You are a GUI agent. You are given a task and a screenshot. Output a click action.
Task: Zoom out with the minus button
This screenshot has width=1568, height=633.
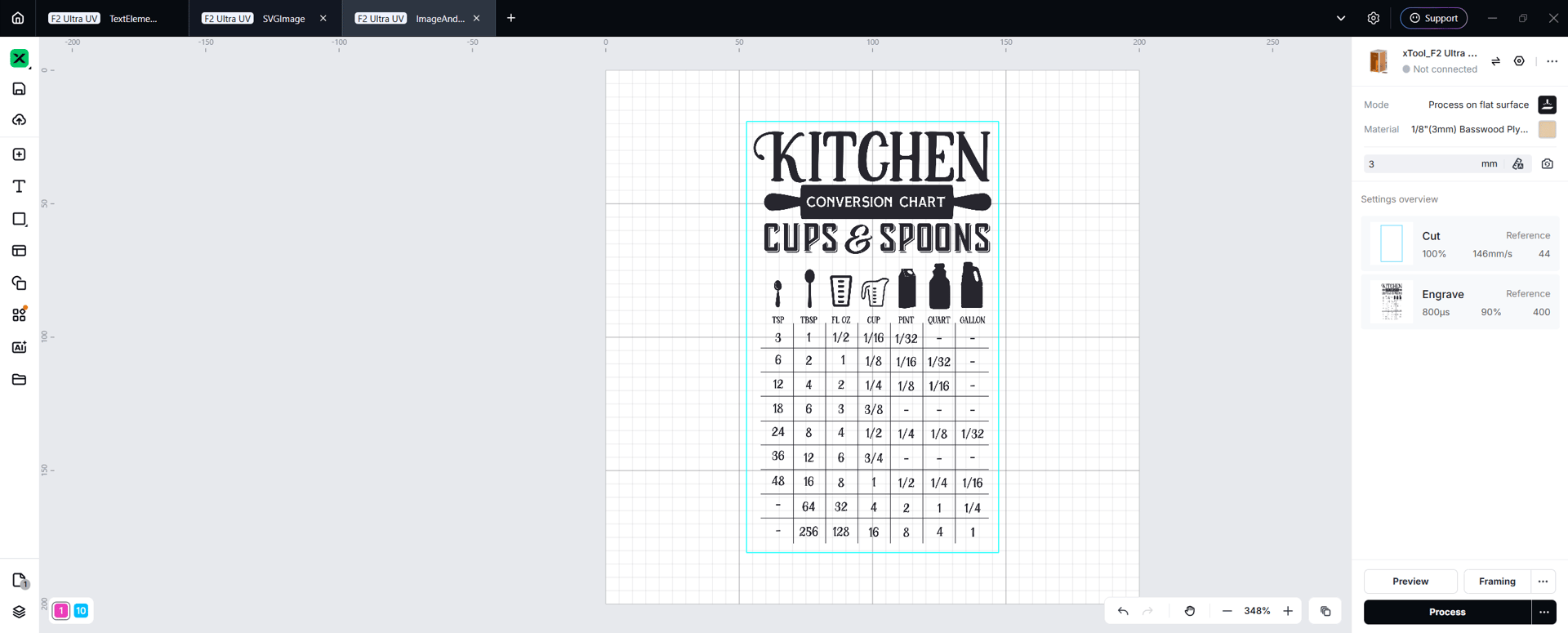click(x=1227, y=611)
